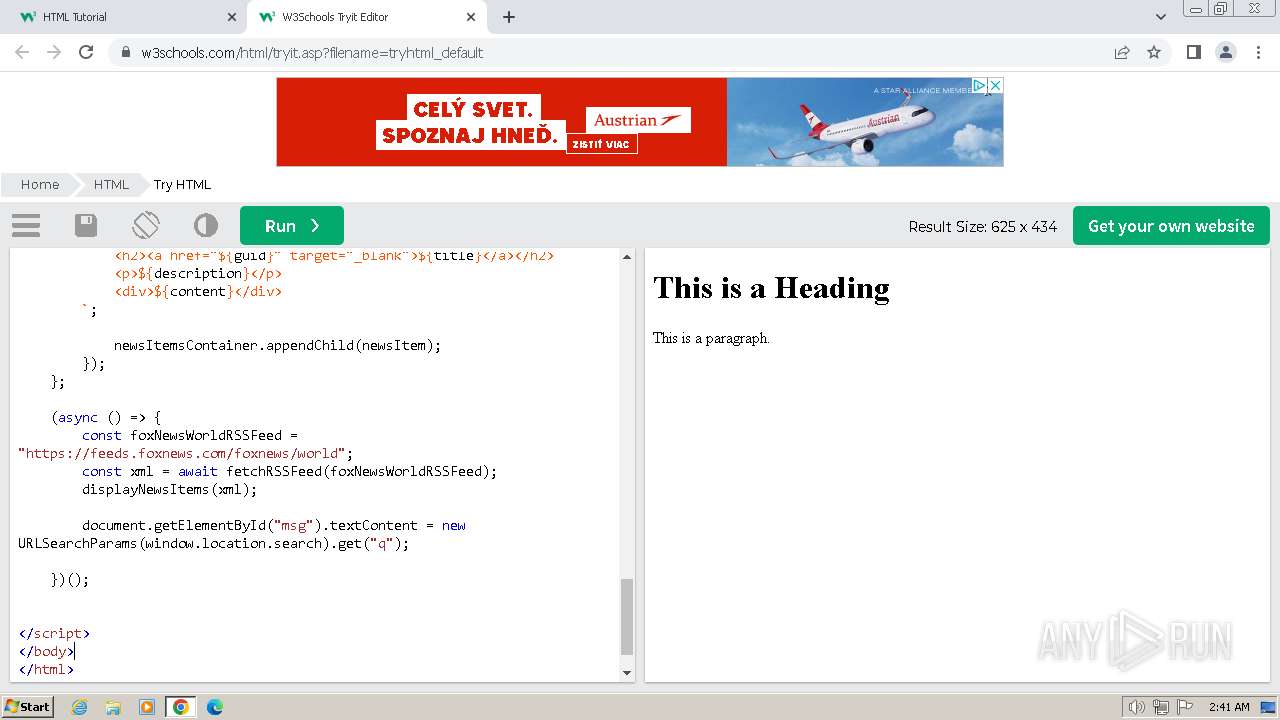Click the foxnews feed URL string
This screenshot has height=720, width=1280.
point(182,453)
